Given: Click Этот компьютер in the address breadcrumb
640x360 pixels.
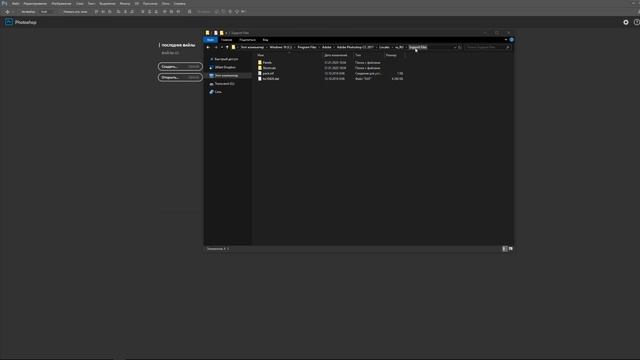Looking at the screenshot, I should [x=252, y=47].
